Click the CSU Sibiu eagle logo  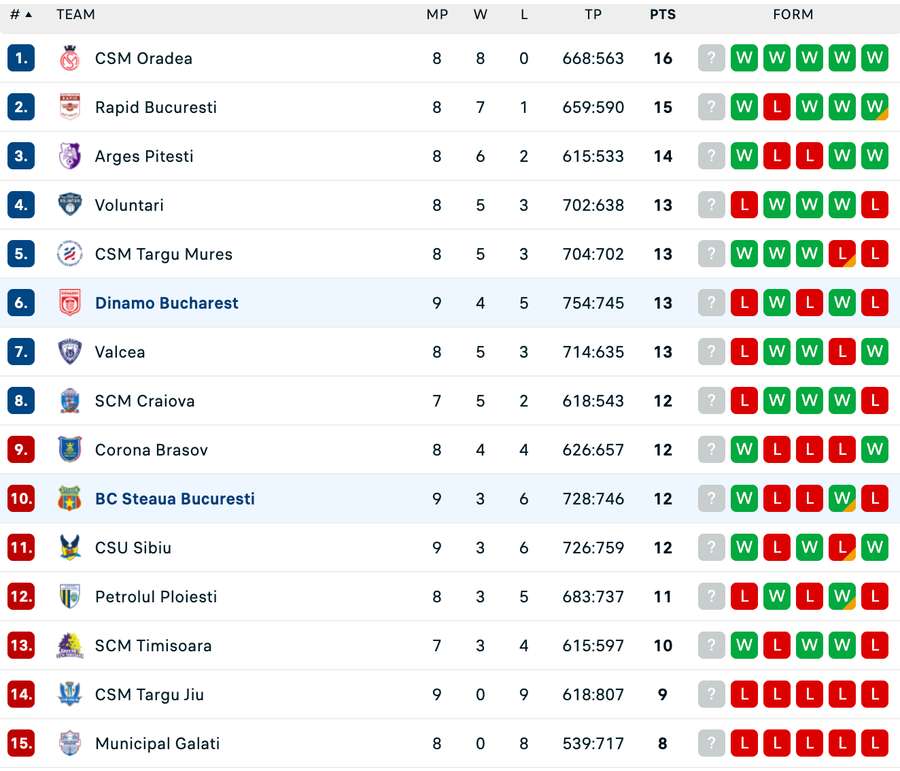pos(69,547)
